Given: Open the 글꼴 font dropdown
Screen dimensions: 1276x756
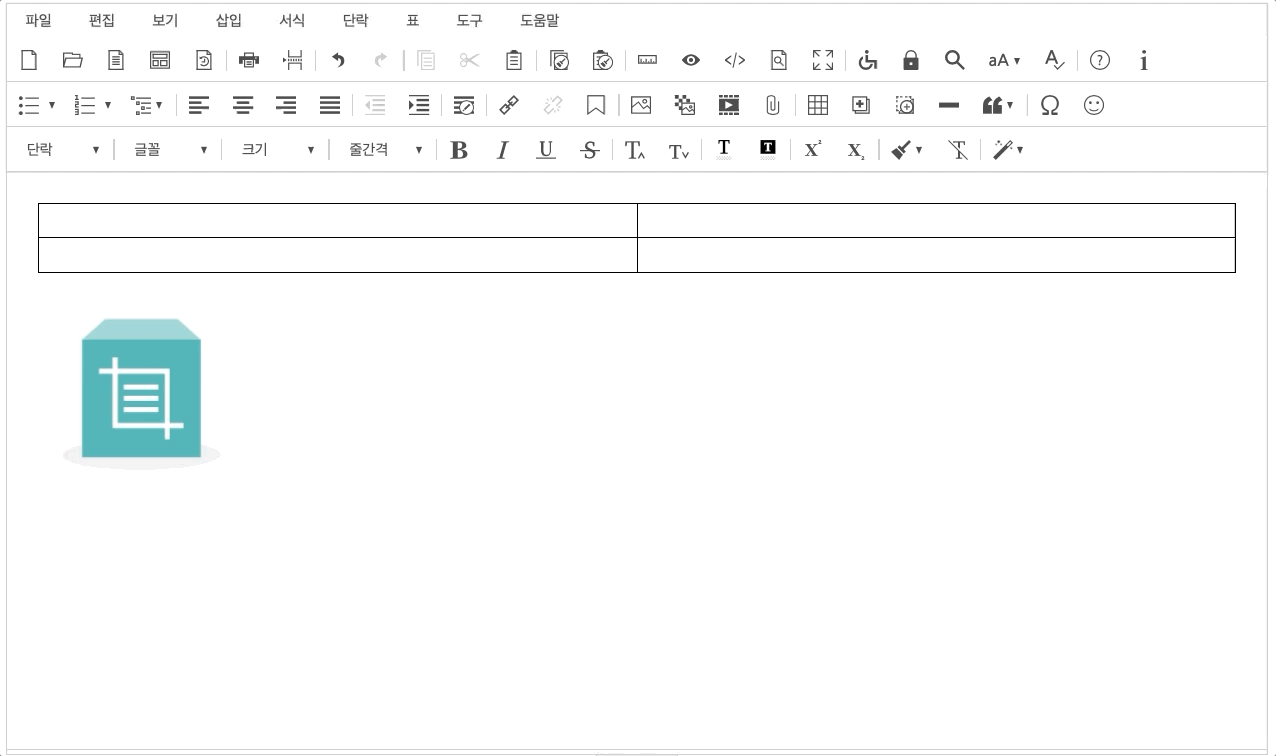Looking at the screenshot, I should point(170,150).
